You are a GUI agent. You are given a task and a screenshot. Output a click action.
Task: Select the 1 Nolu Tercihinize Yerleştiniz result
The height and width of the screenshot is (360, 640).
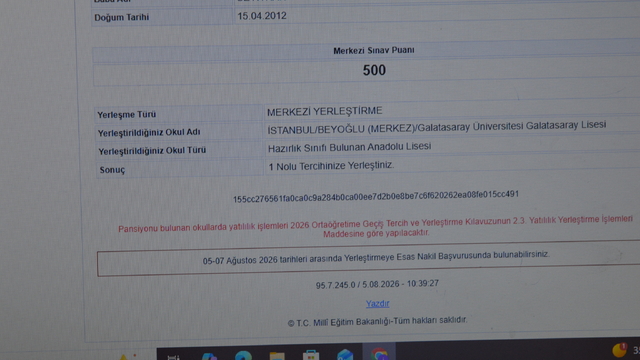pos(331,166)
